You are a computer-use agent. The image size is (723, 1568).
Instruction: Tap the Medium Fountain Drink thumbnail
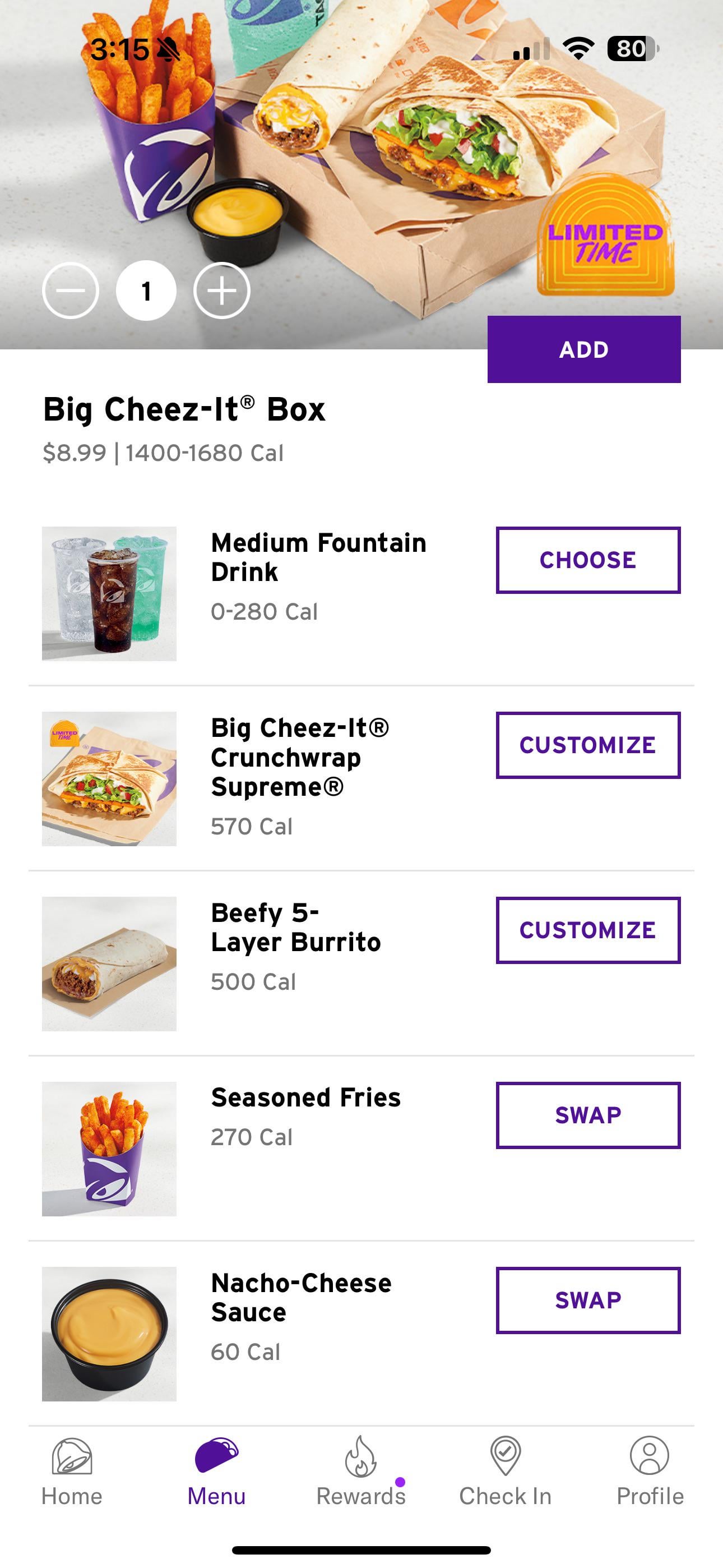pyautogui.click(x=109, y=593)
